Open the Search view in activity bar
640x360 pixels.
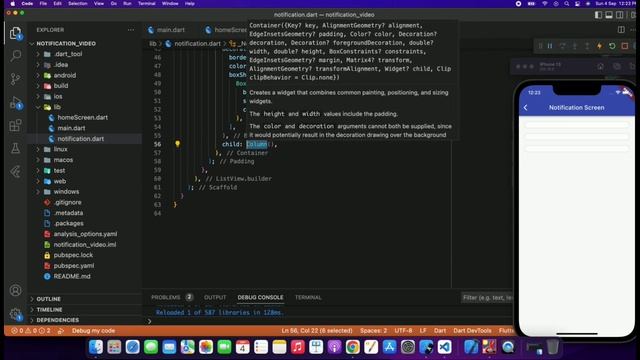point(16,56)
